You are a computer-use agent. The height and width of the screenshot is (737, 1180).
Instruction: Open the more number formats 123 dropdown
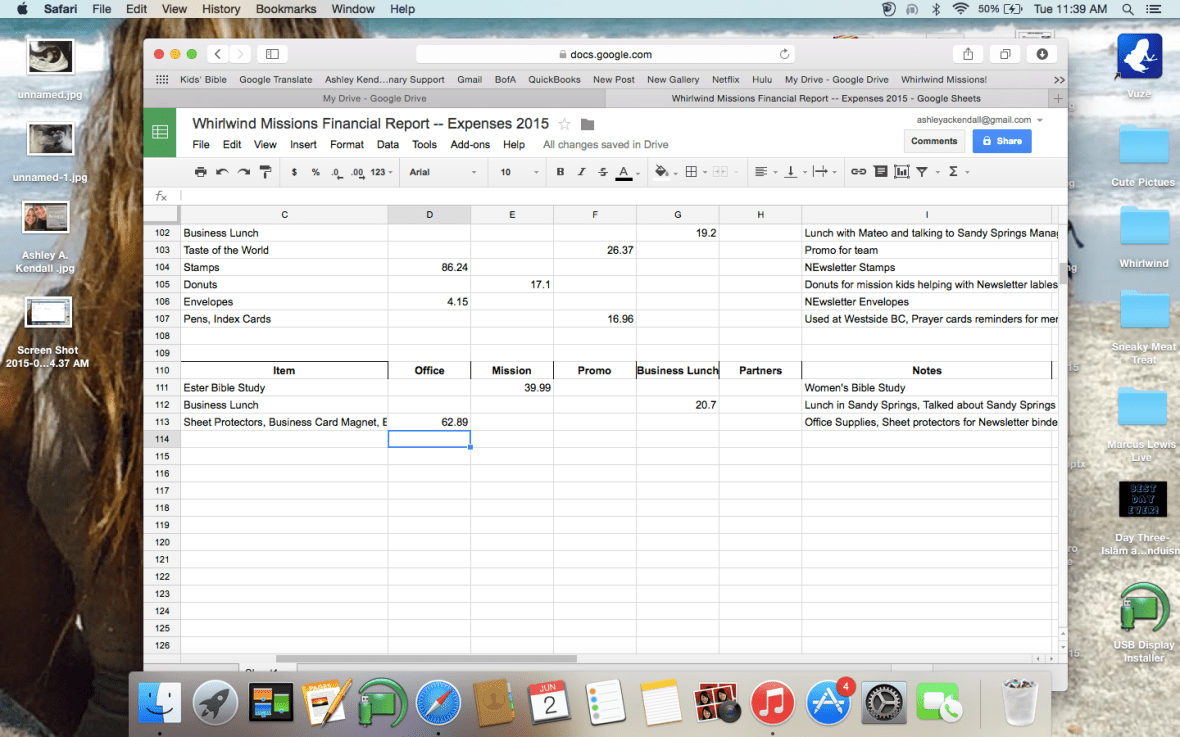pos(379,172)
